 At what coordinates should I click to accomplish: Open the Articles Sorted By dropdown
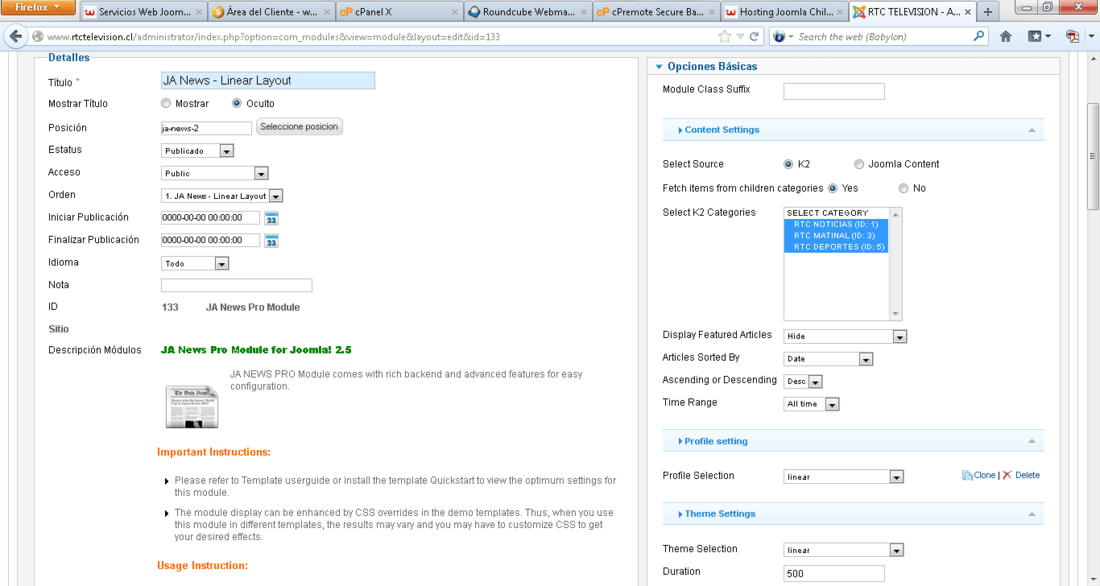click(828, 359)
